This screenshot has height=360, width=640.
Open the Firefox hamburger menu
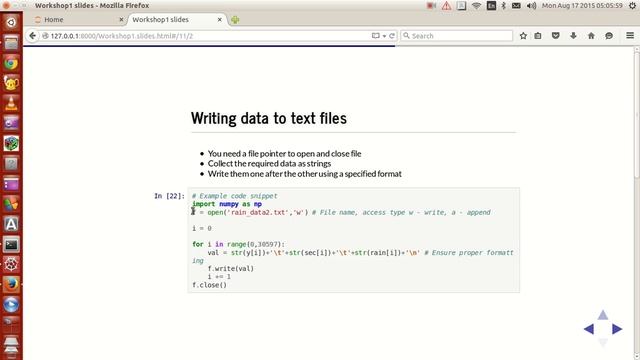tap(630, 36)
